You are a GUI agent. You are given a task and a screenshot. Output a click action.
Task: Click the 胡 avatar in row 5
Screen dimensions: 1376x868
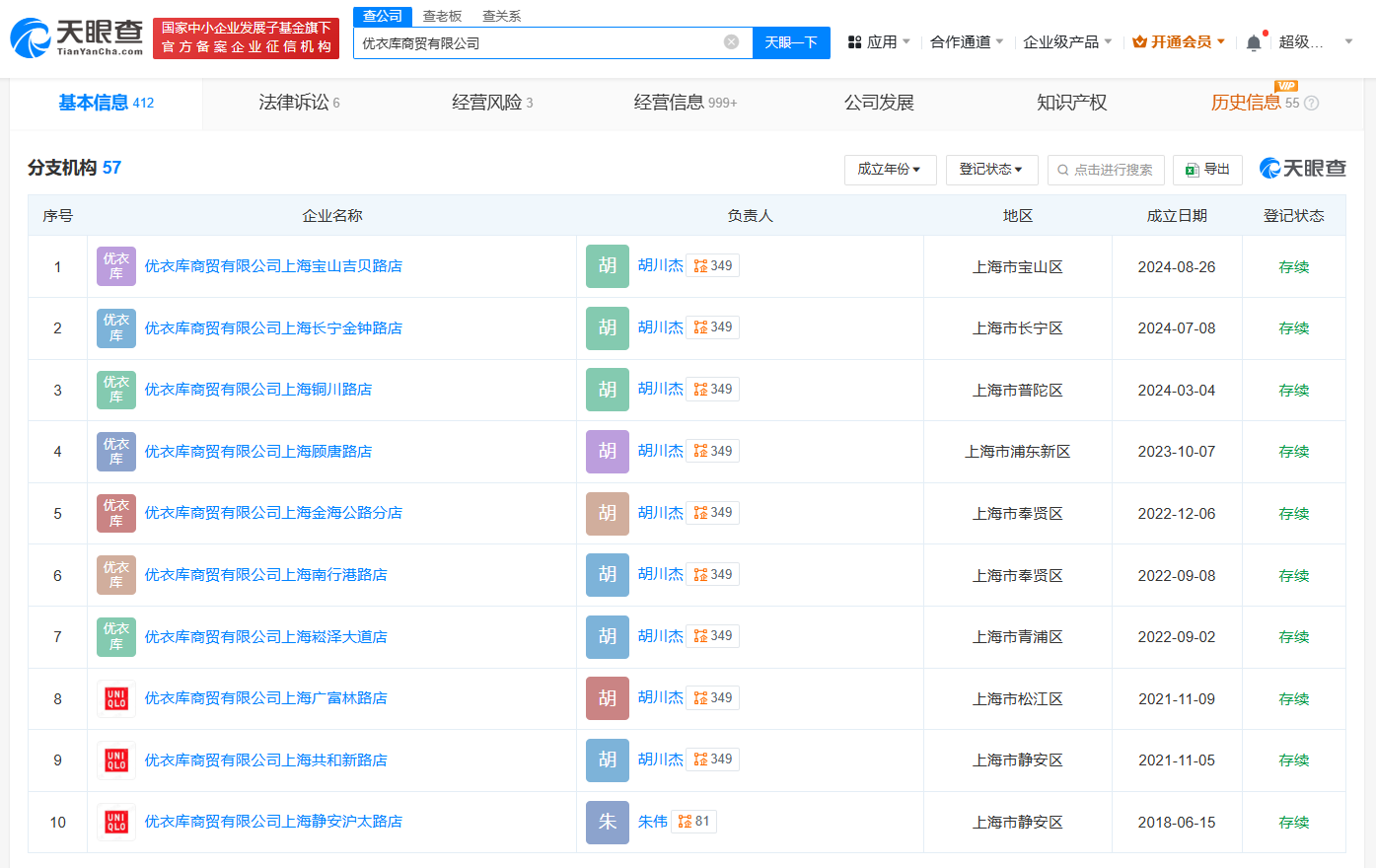tap(608, 513)
